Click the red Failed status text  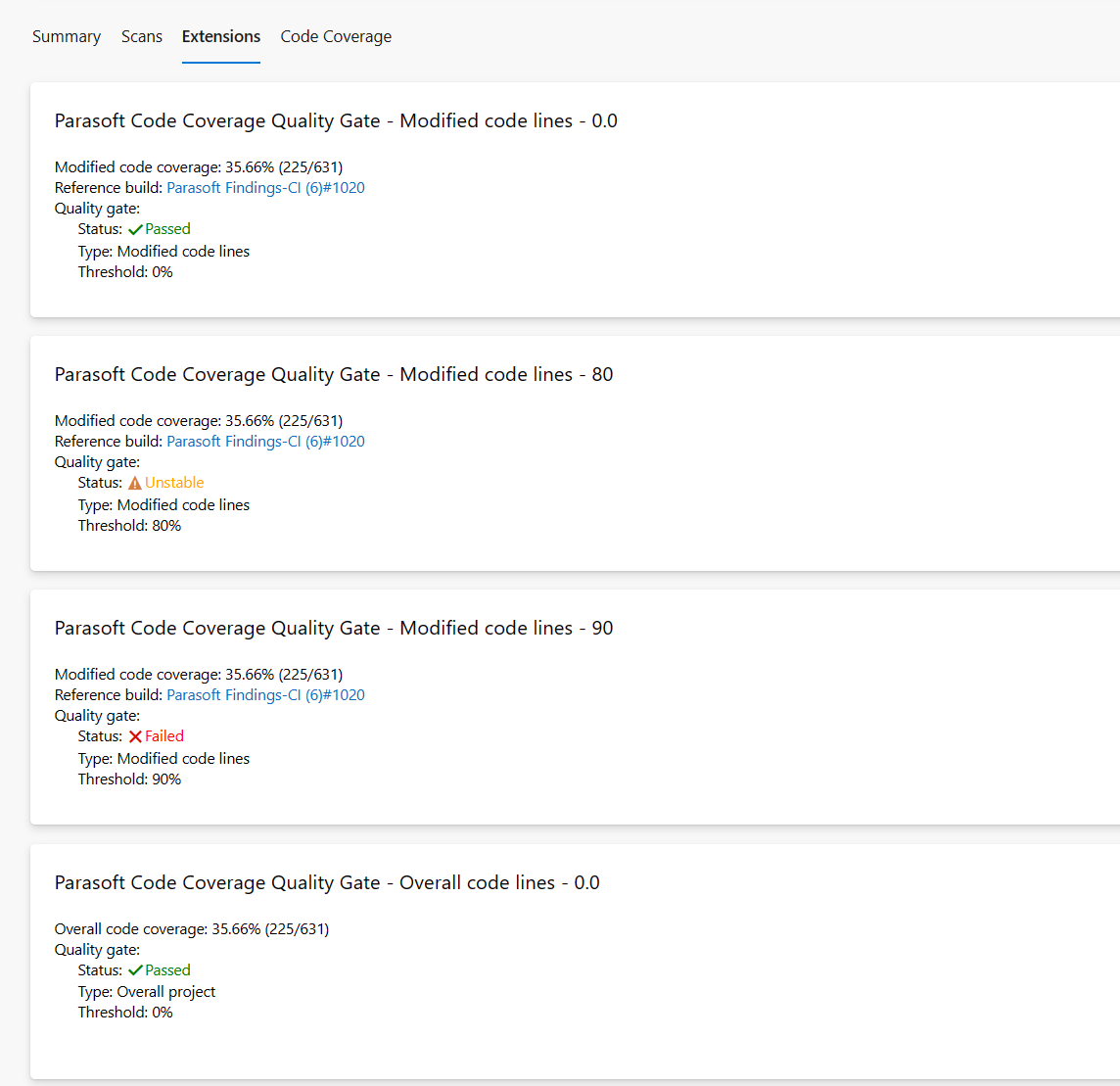coord(164,736)
